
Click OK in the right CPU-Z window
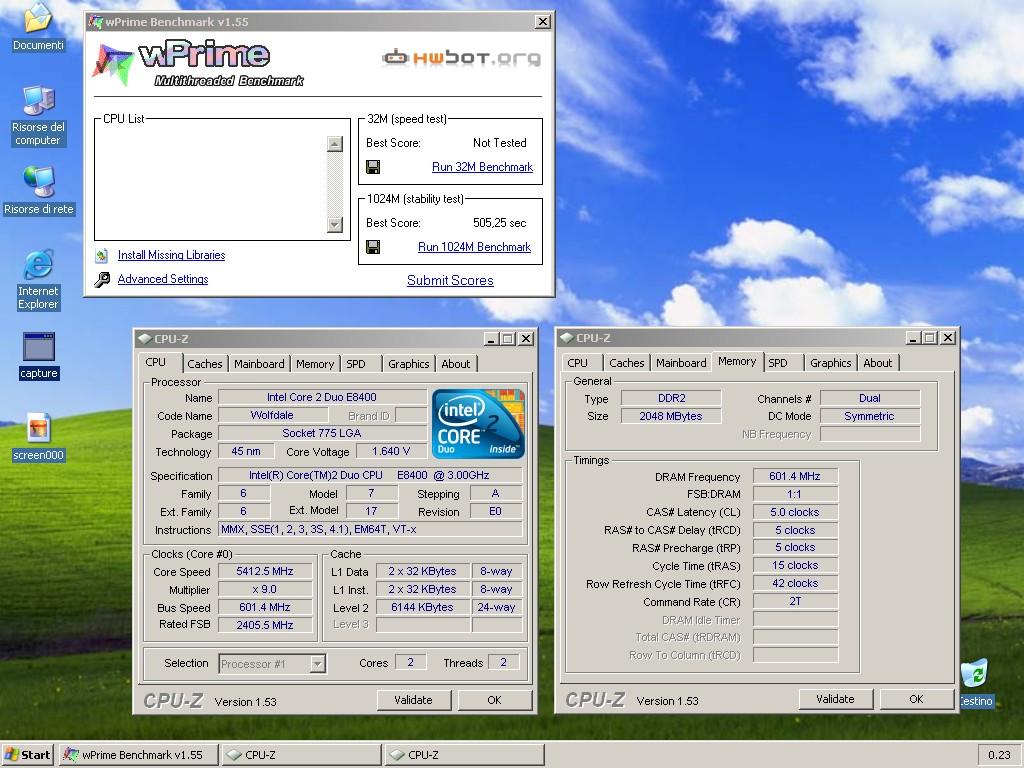point(916,699)
